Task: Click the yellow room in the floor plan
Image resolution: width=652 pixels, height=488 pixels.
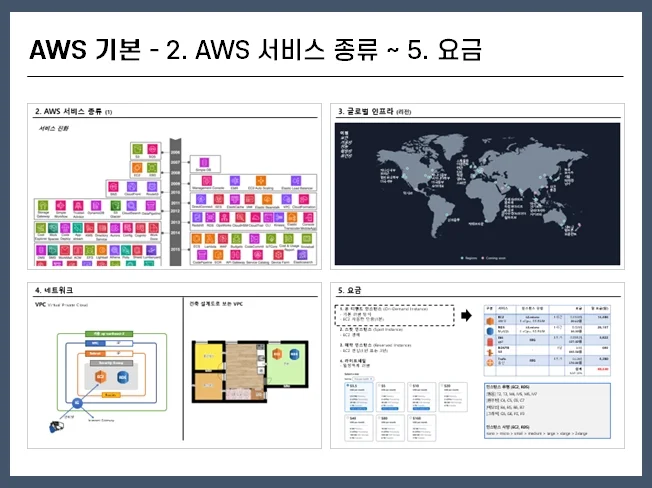Action: (209, 356)
